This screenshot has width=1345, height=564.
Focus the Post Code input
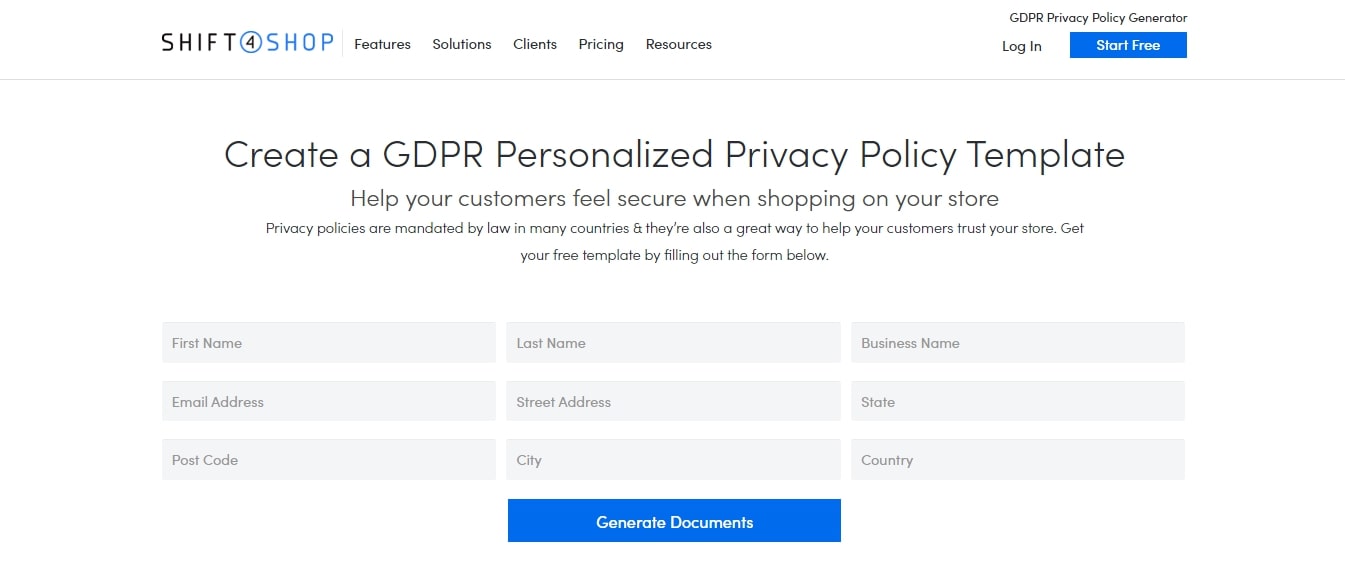tap(328, 460)
